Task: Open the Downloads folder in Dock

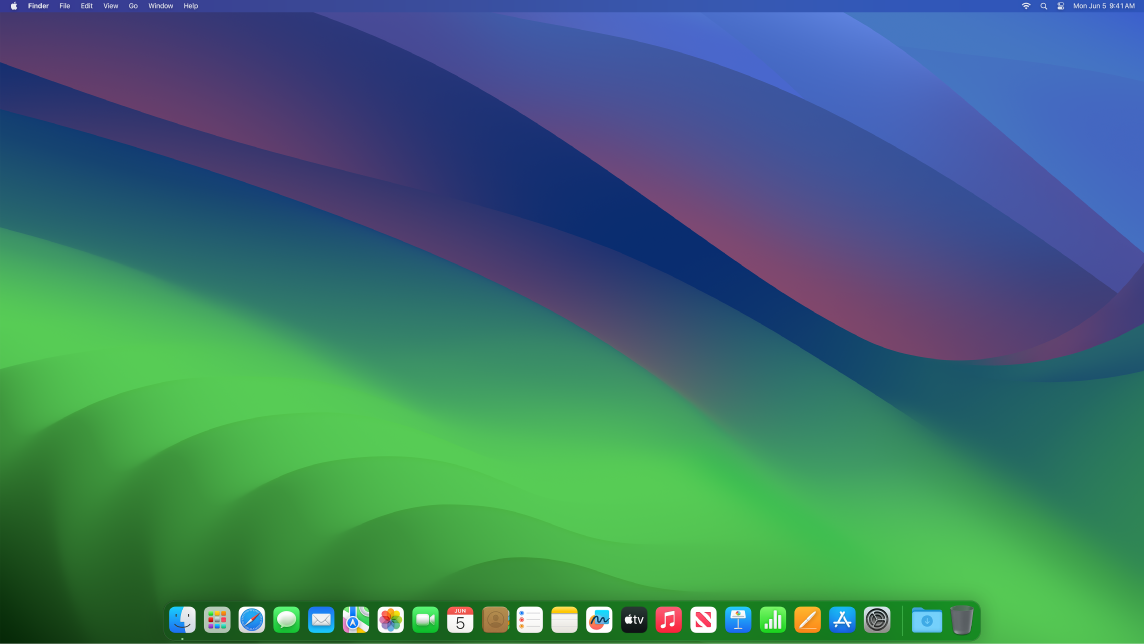Action: click(925, 620)
